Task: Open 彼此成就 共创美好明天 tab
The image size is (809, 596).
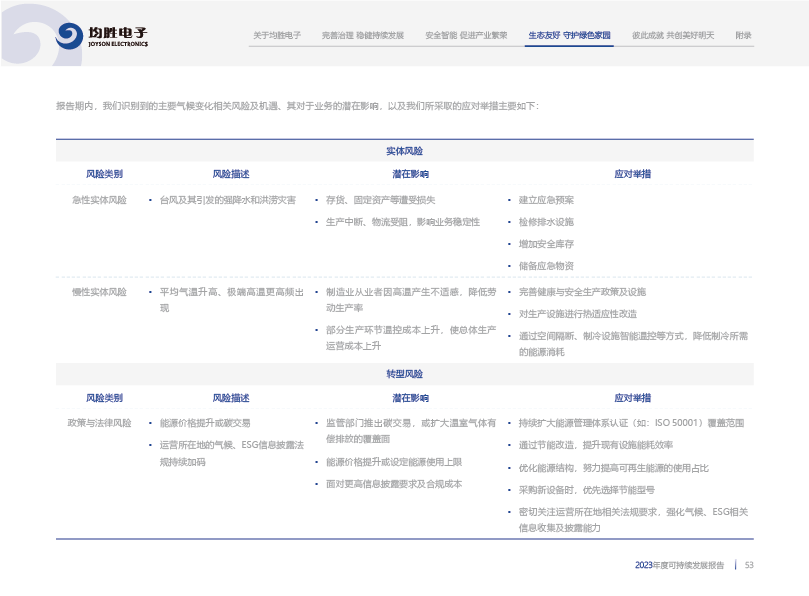Action: tap(673, 35)
